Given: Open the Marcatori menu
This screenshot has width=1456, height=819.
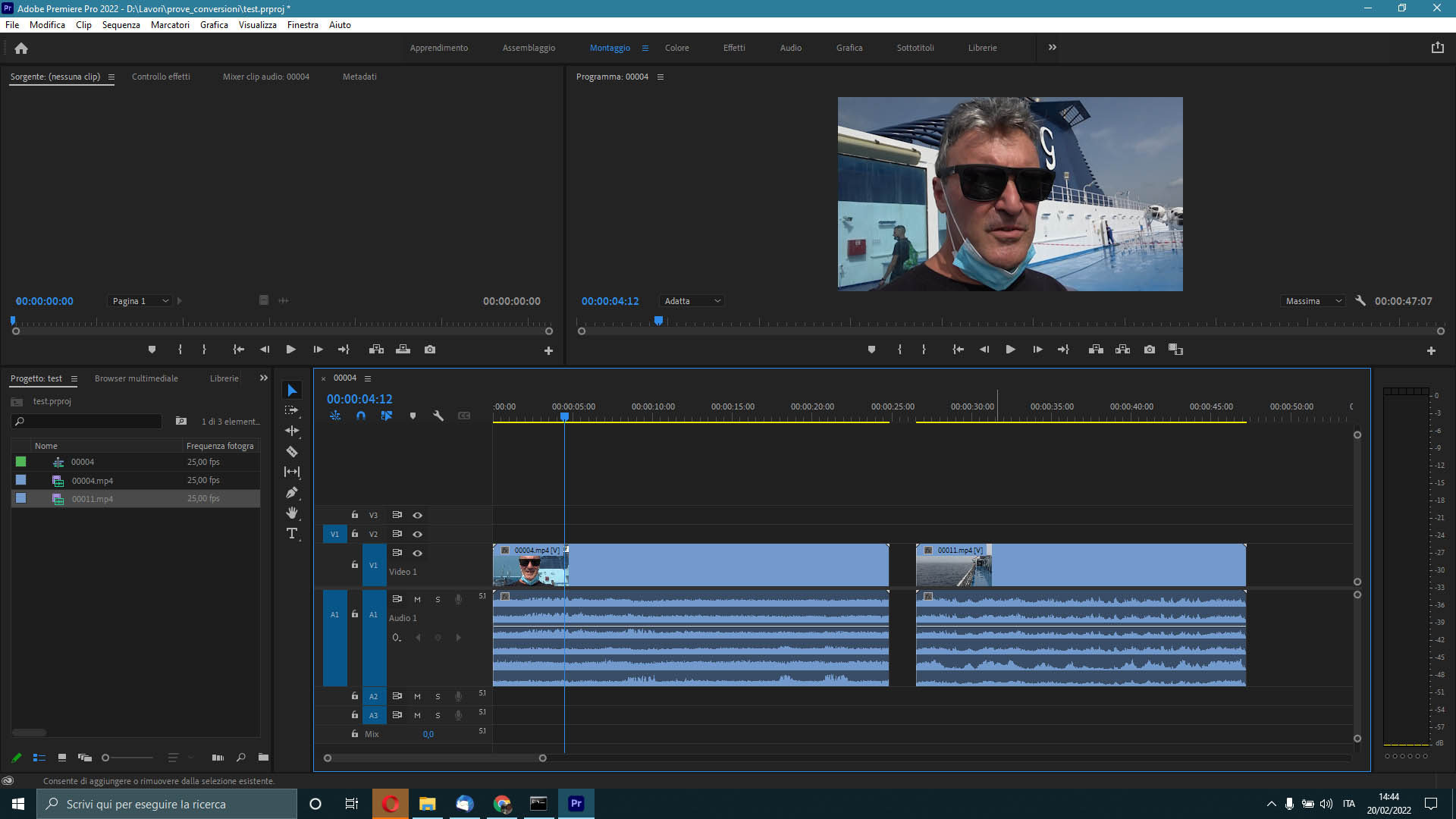Looking at the screenshot, I should [x=170, y=24].
